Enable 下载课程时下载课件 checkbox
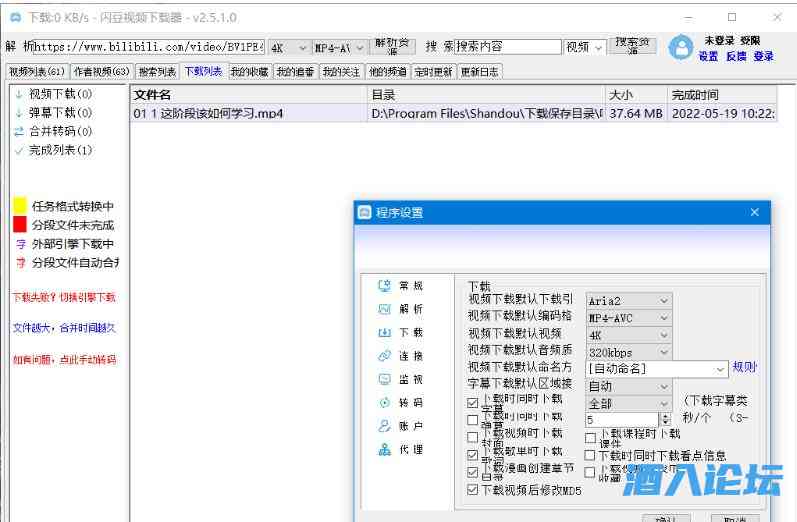This screenshot has height=522, width=797. (x=590, y=437)
